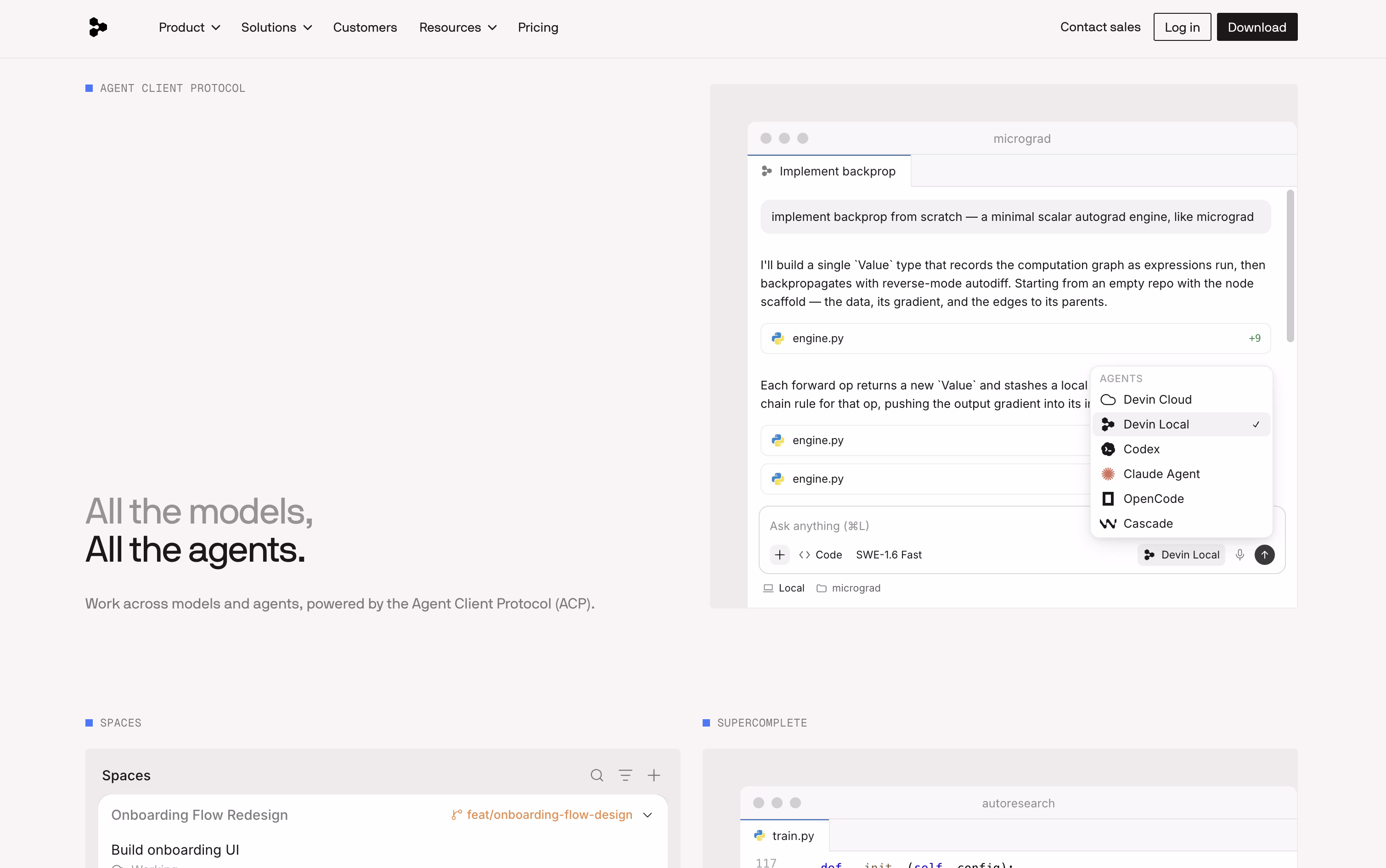This screenshot has width=1386, height=868.
Task: Click the Claude Agent starburst icon
Action: (x=1108, y=473)
